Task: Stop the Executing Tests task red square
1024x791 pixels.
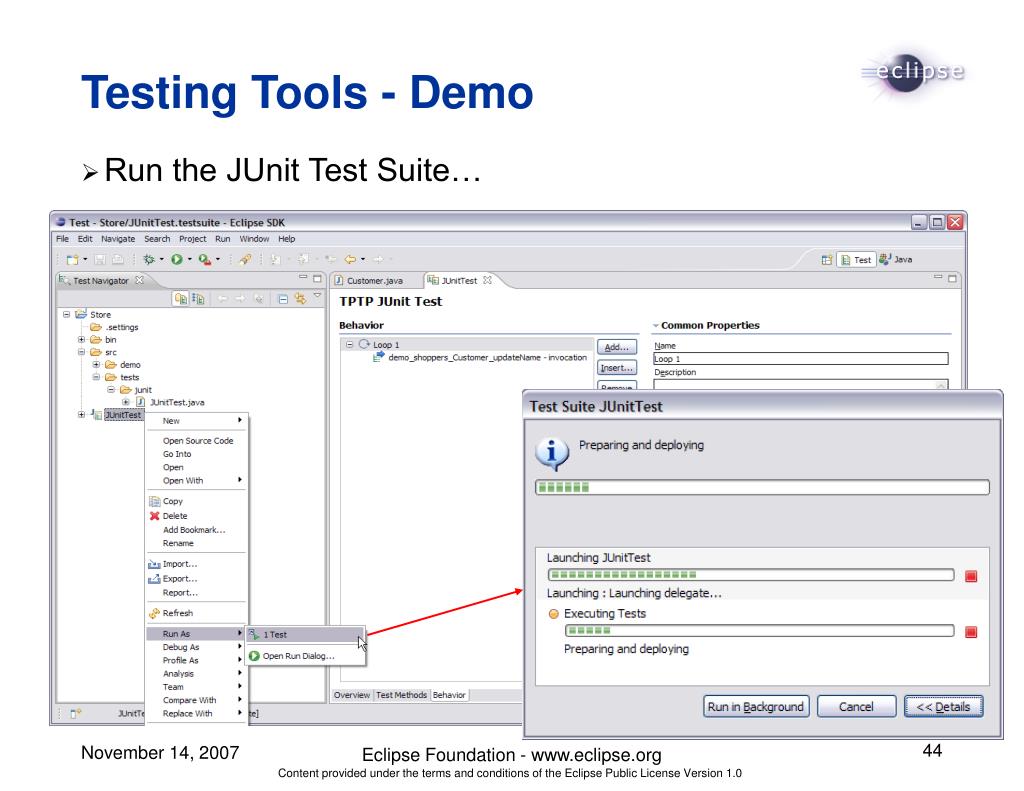Action: [971, 632]
